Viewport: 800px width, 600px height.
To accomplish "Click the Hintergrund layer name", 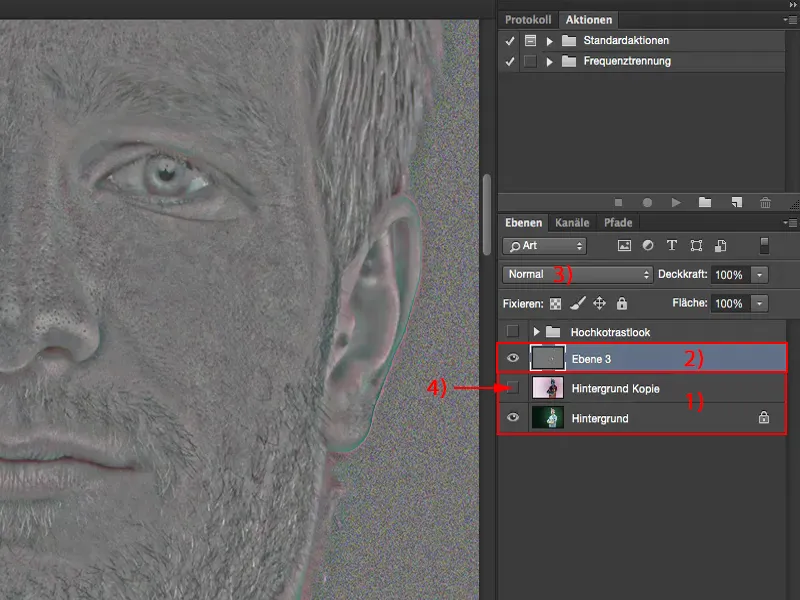I will [x=600, y=418].
